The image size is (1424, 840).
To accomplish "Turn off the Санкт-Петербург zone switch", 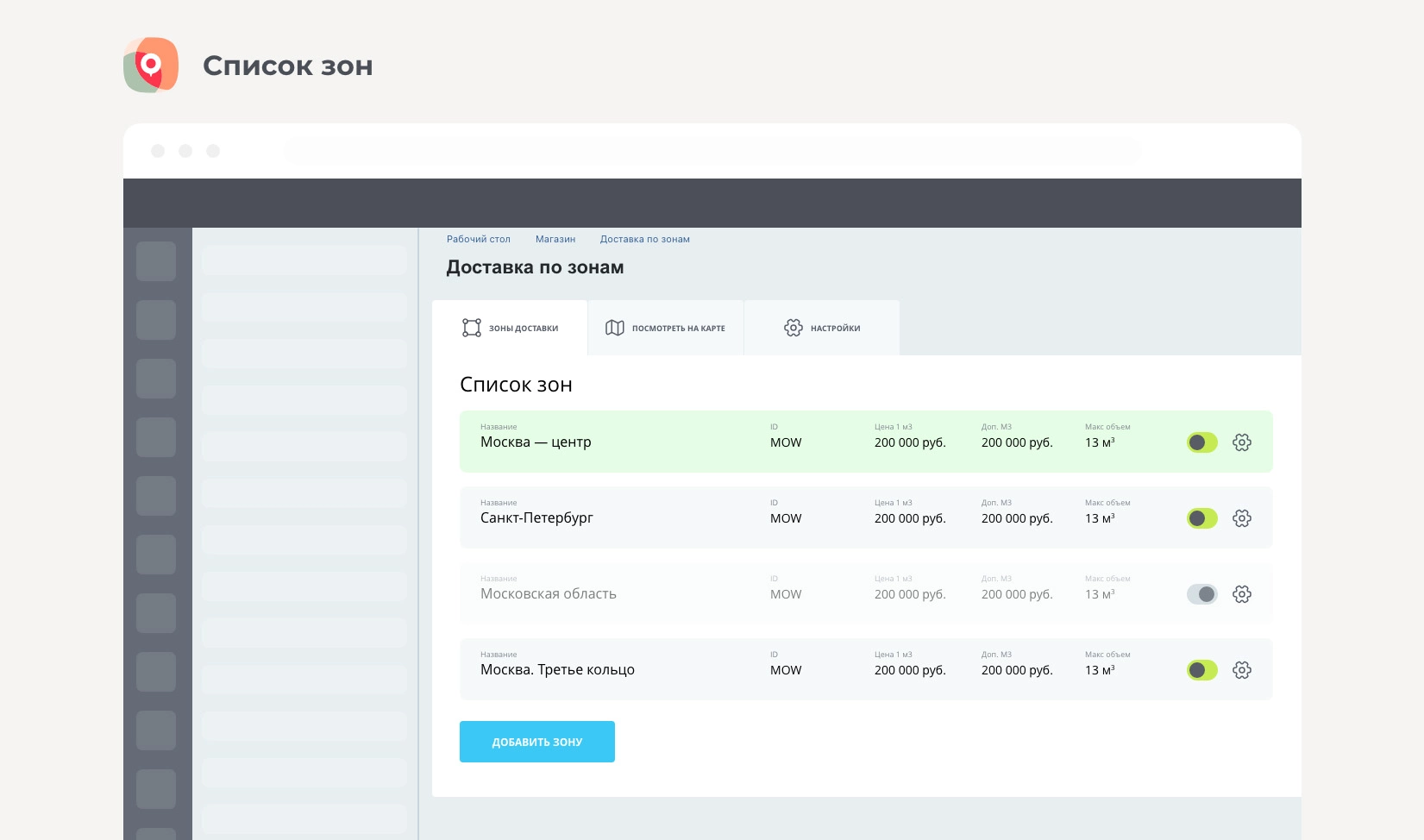I will 1201,518.
